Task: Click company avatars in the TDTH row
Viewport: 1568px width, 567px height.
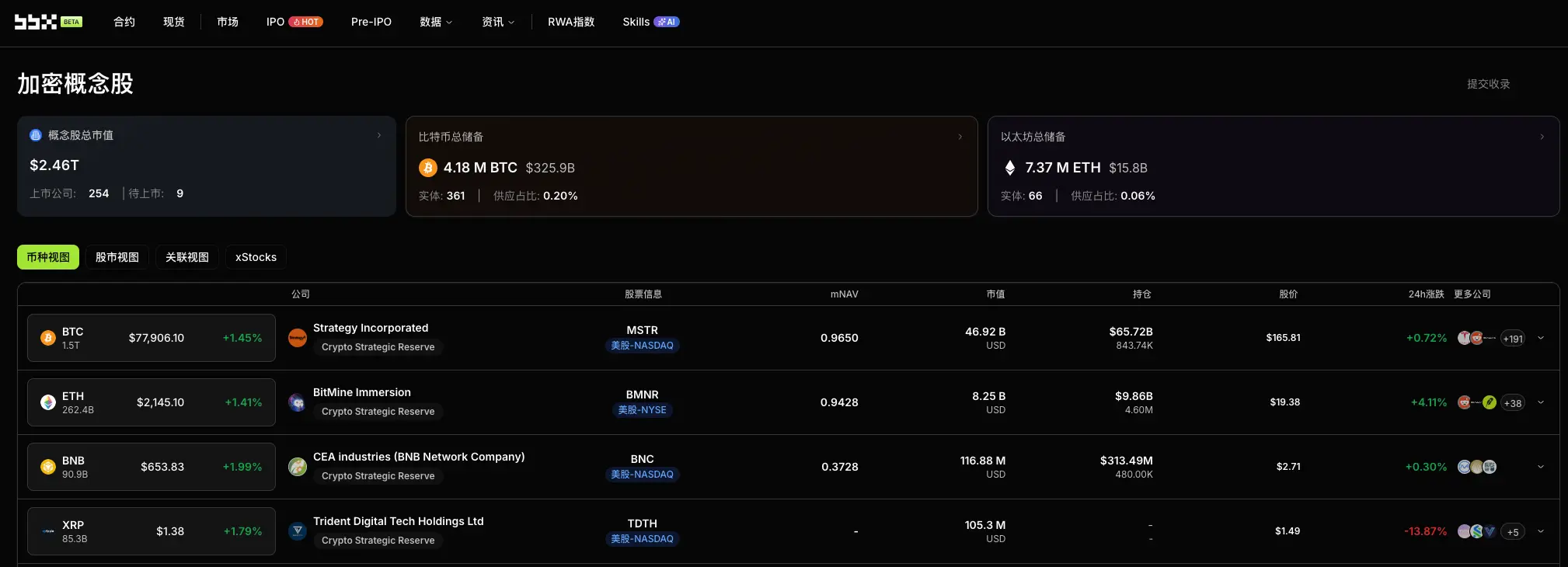Action: point(1477,531)
